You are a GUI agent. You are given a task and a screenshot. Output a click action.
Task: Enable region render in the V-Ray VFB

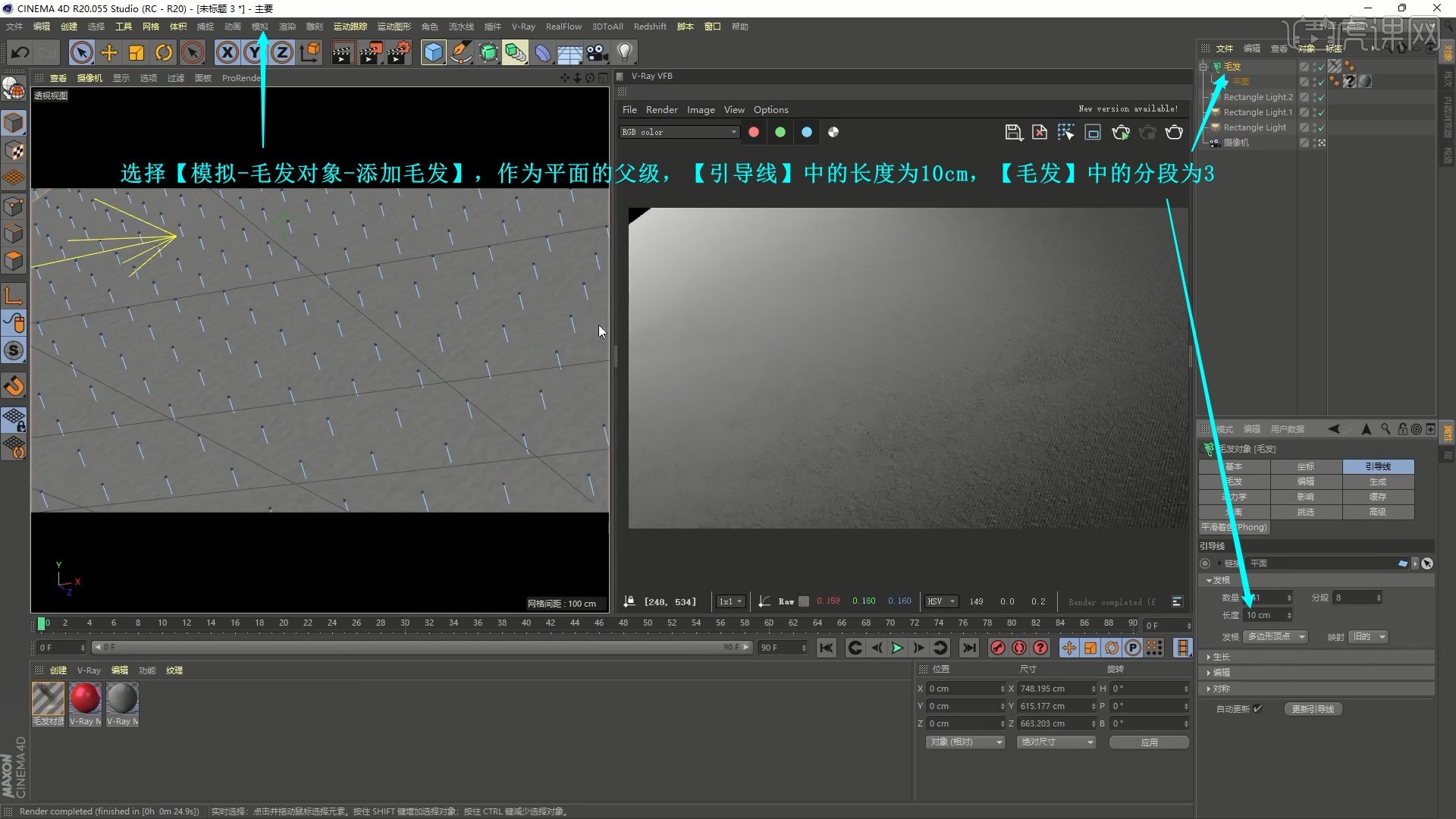pyautogui.click(x=1092, y=132)
